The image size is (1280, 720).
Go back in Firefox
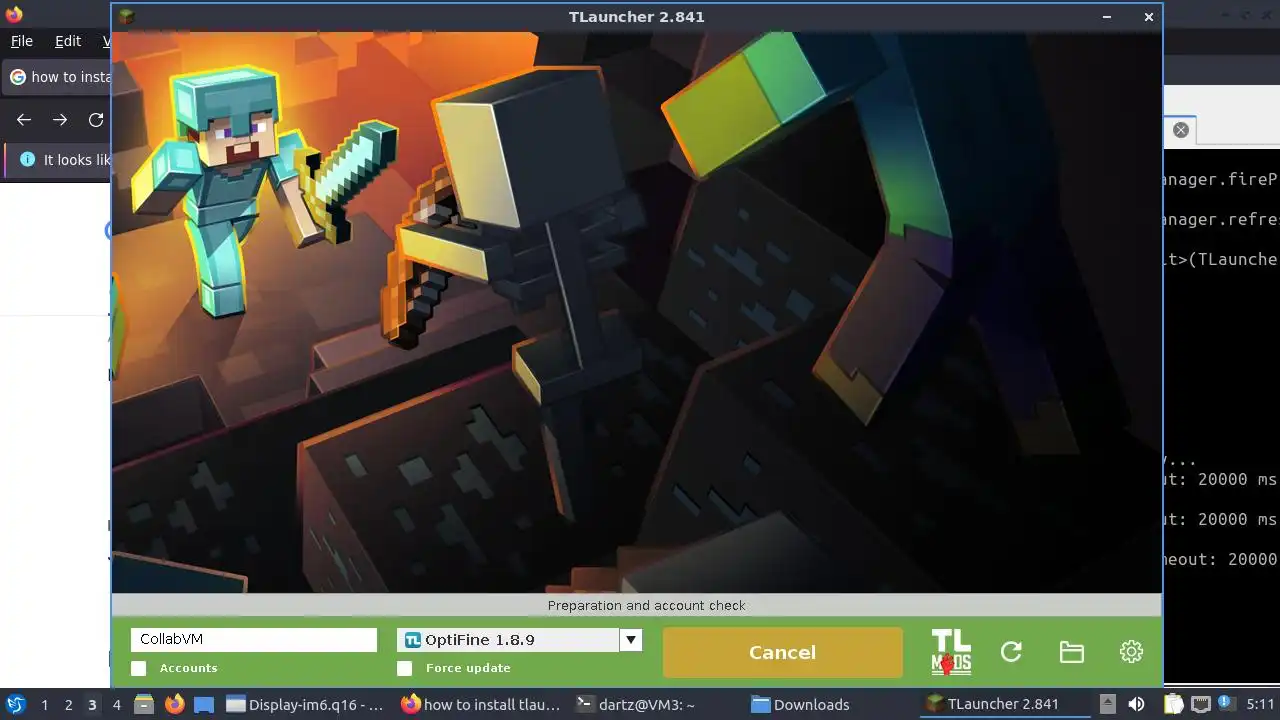coord(24,120)
